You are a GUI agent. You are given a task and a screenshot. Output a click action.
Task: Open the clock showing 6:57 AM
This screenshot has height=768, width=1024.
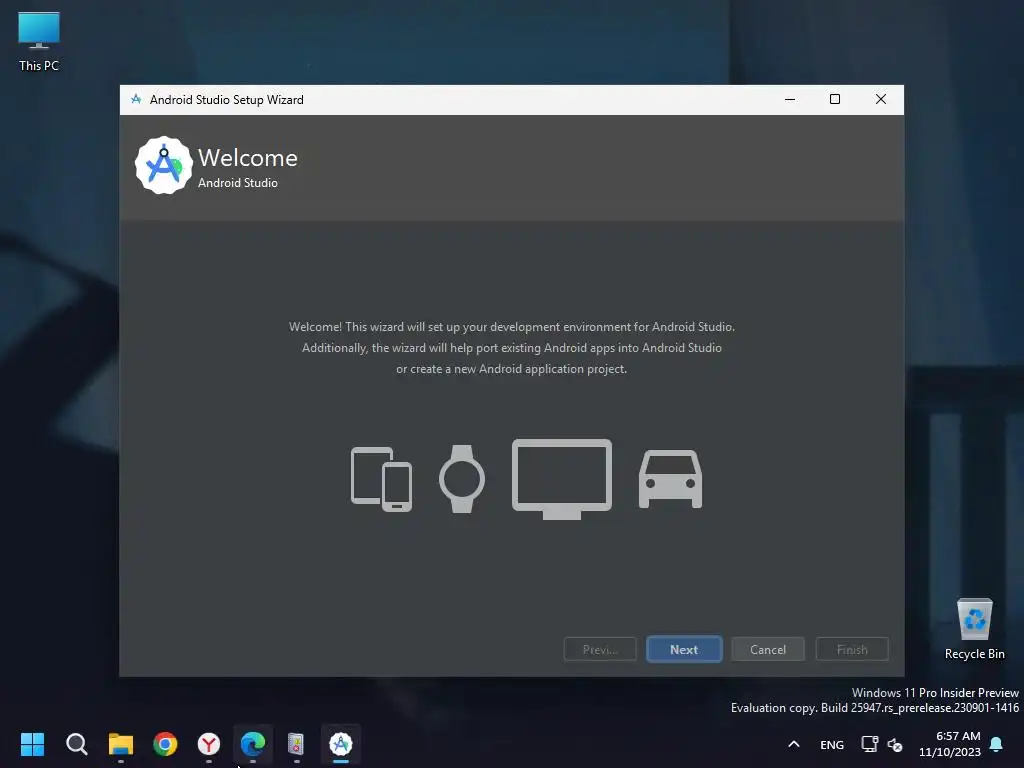pos(950,744)
